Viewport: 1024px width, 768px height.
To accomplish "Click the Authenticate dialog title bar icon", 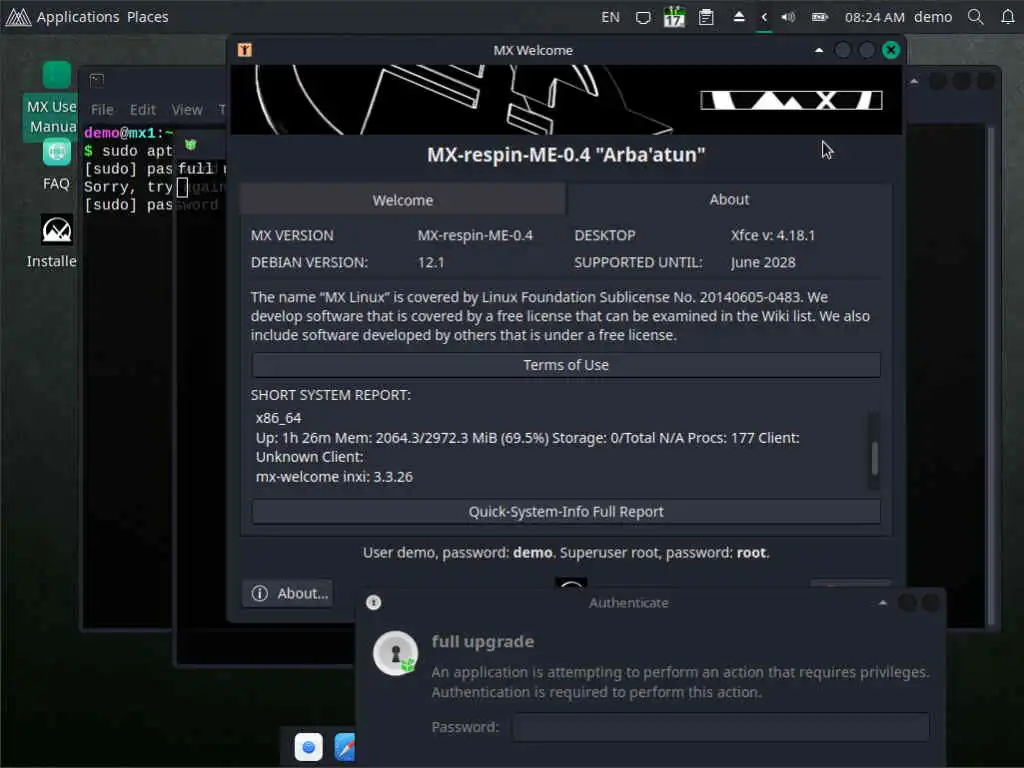I will click(374, 602).
